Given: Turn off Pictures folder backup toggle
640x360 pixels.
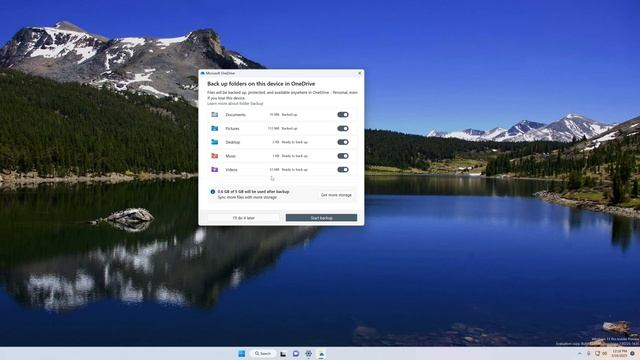Looking at the screenshot, I should (x=343, y=129).
